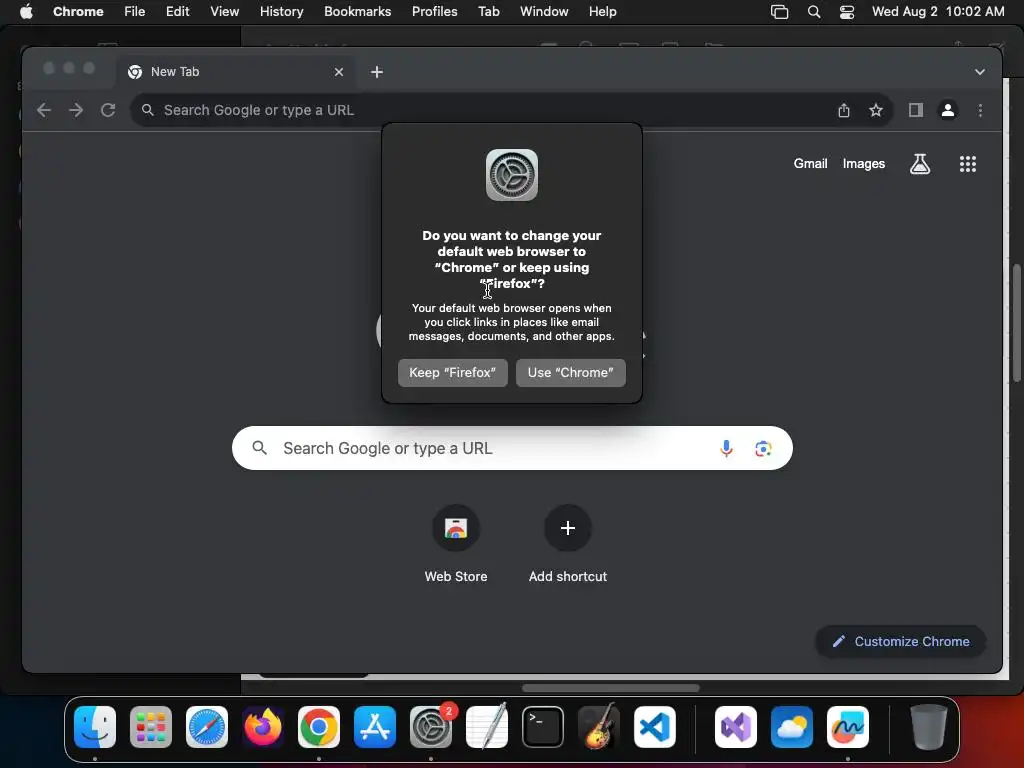This screenshot has height=768, width=1024.
Task: Open the File menu
Action: [x=135, y=12]
